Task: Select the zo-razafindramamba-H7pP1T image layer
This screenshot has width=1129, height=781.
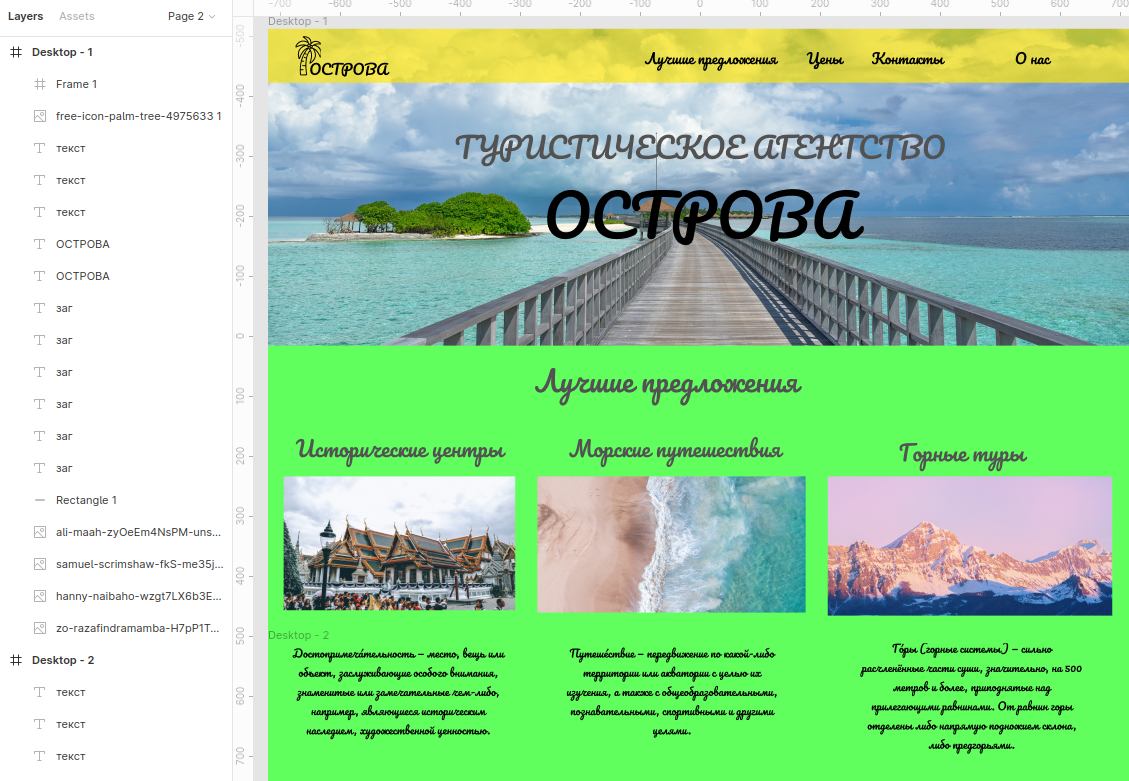Action: (x=116, y=628)
